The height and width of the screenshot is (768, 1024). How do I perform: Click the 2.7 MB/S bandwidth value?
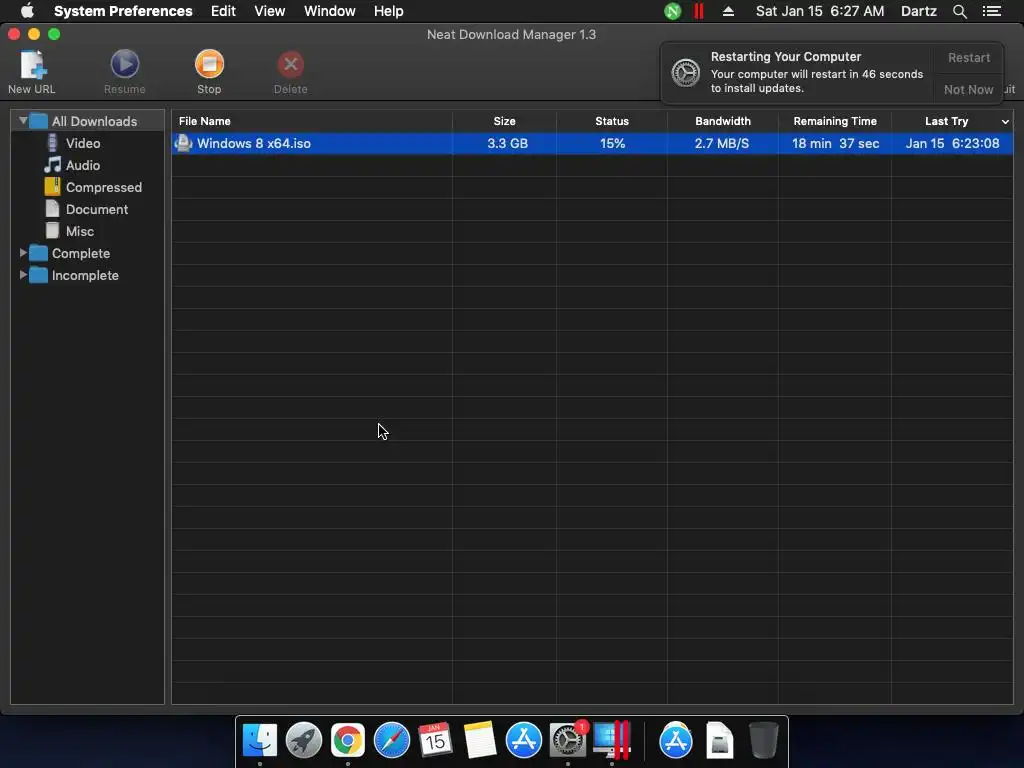click(722, 143)
